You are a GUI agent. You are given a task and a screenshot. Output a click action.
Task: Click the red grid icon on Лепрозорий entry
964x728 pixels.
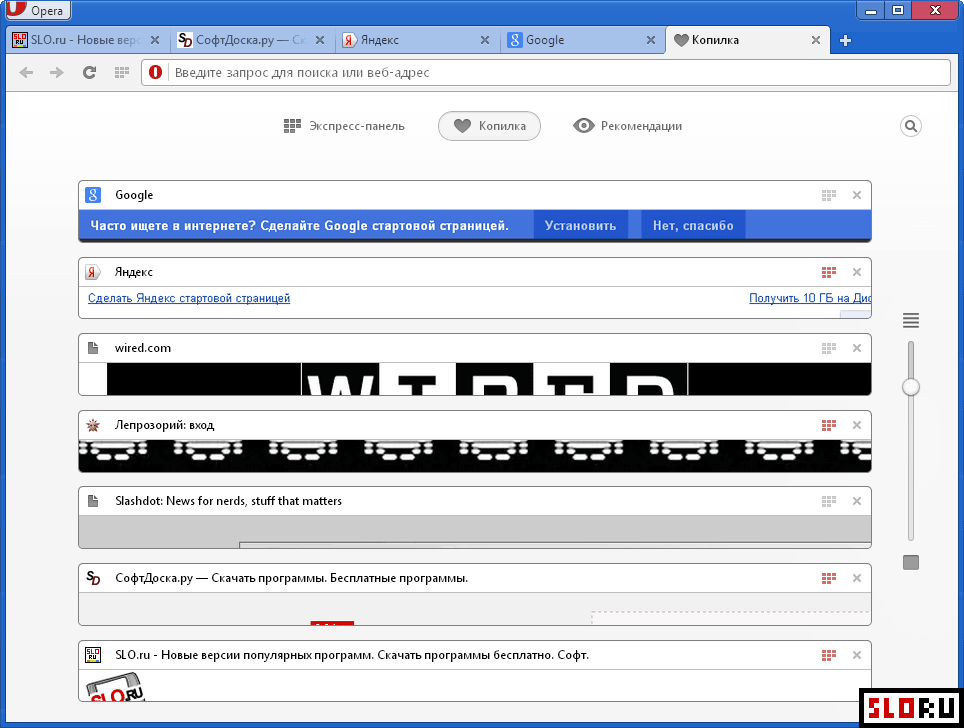[x=829, y=425]
